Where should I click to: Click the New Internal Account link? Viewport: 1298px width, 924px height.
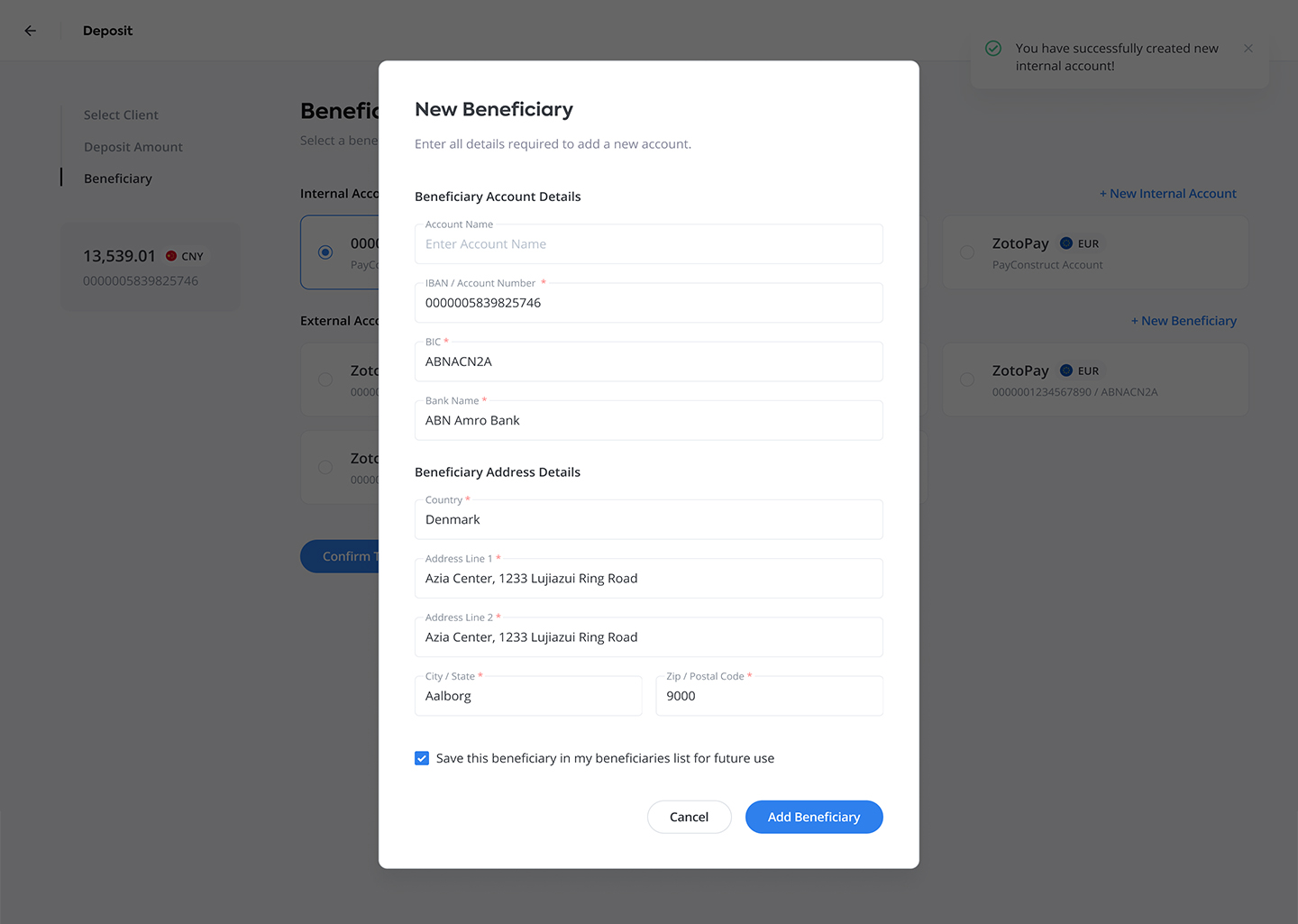(x=1168, y=194)
